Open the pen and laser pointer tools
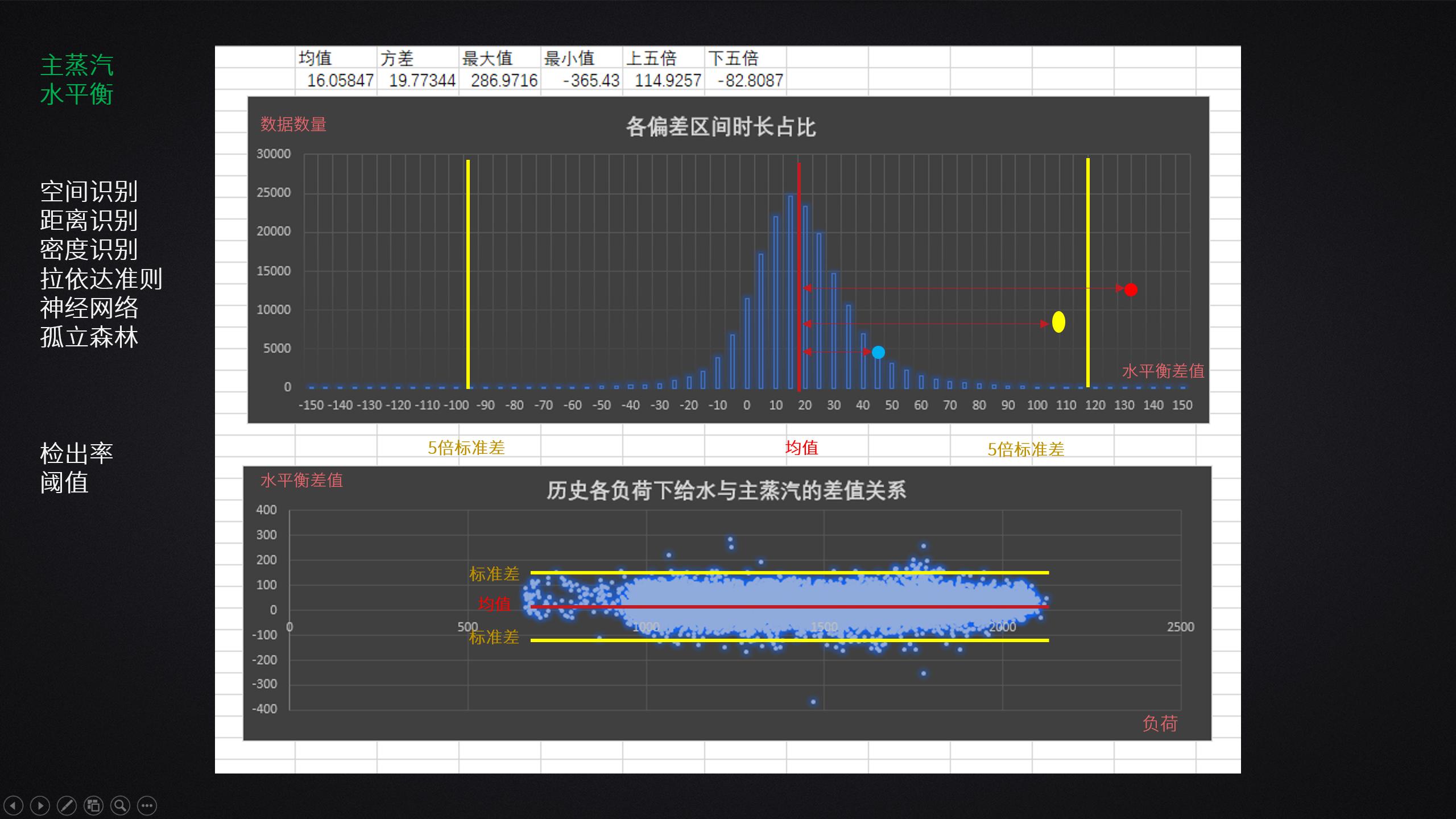Image resolution: width=1456 pixels, height=819 pixels. pos(67,805)
